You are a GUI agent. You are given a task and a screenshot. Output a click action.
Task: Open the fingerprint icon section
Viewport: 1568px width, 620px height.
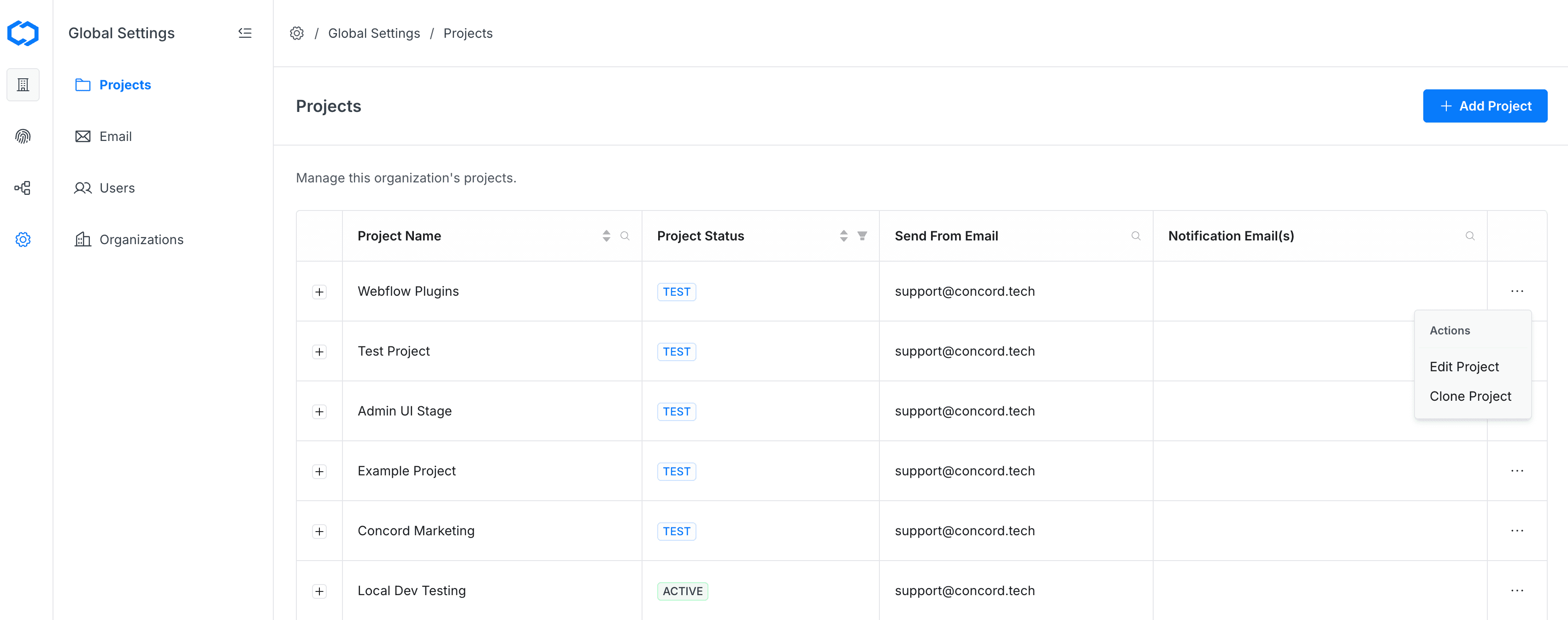click(23, 136)
